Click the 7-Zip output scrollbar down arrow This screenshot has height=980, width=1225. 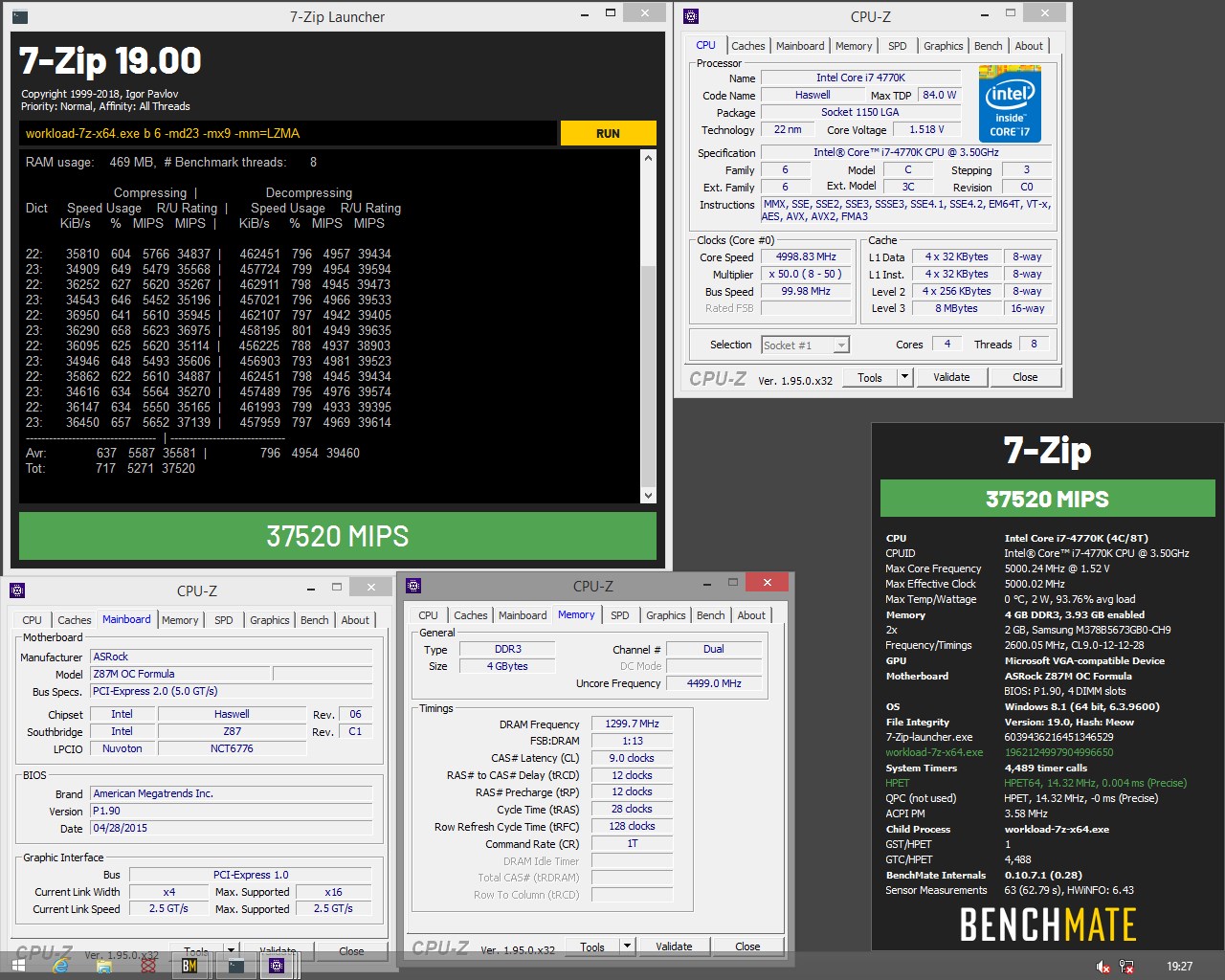[648, 495]
